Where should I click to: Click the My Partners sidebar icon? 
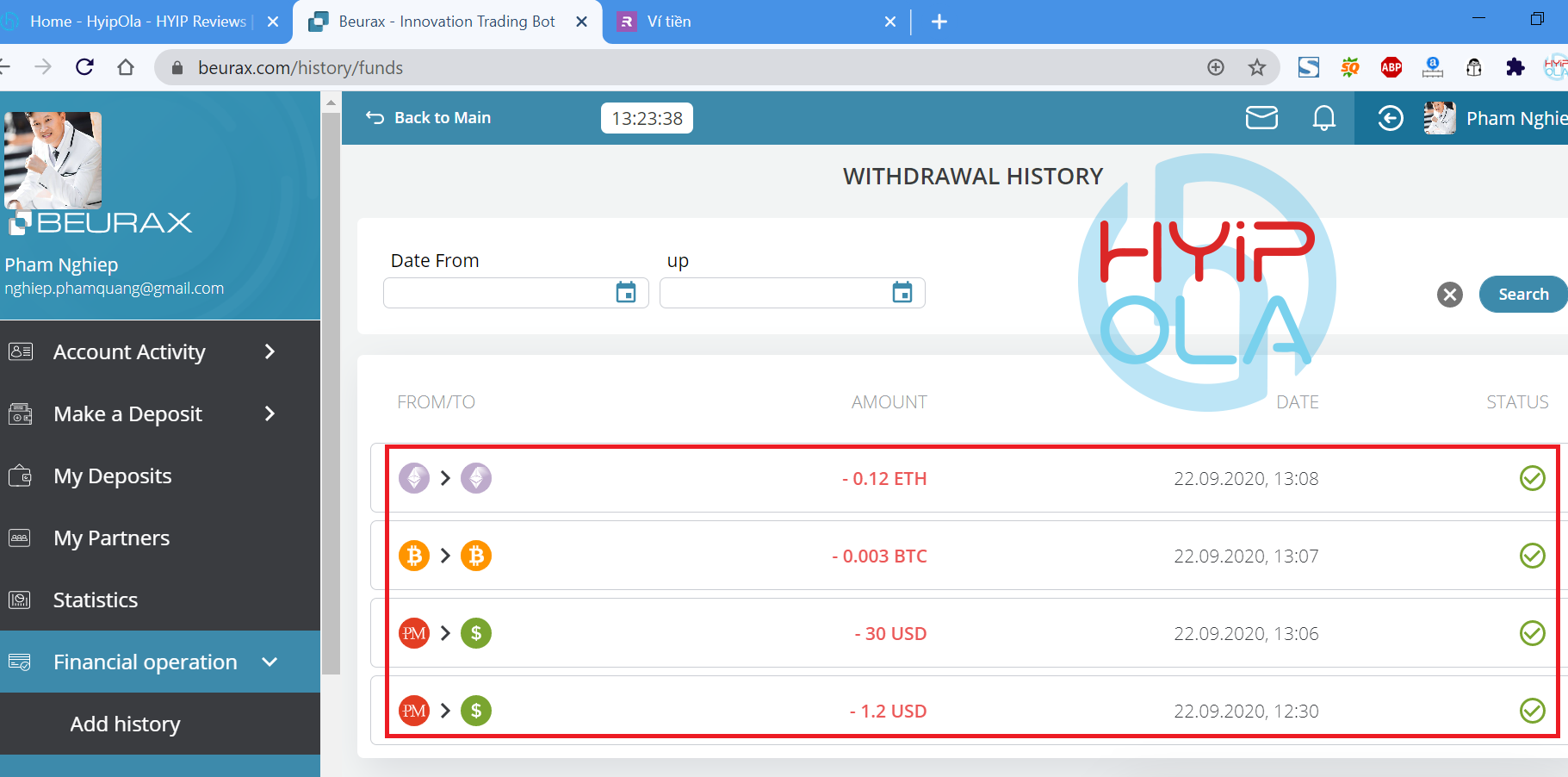pos(20,538)
